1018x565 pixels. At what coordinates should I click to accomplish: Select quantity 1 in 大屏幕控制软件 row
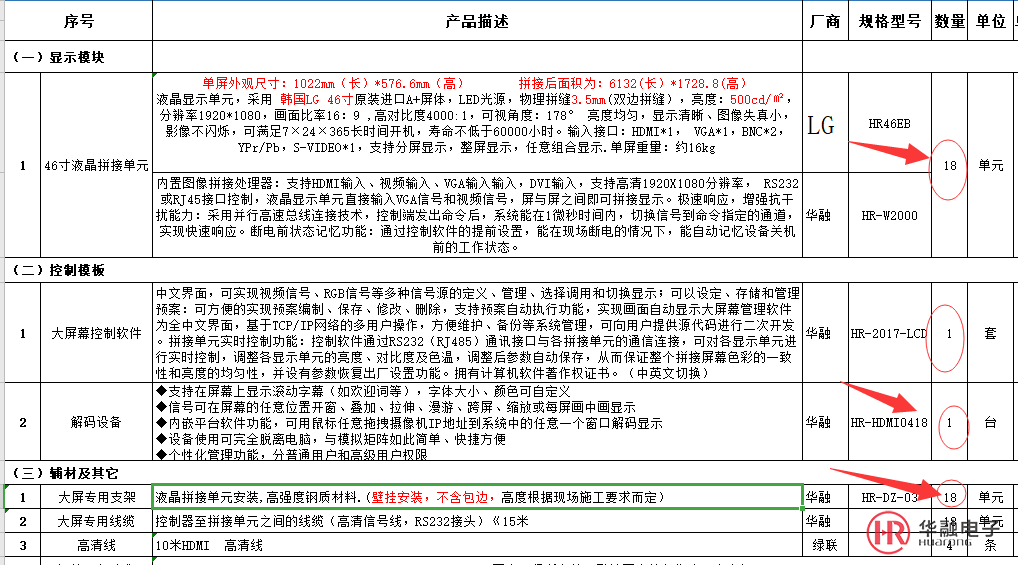click(949, 333)
